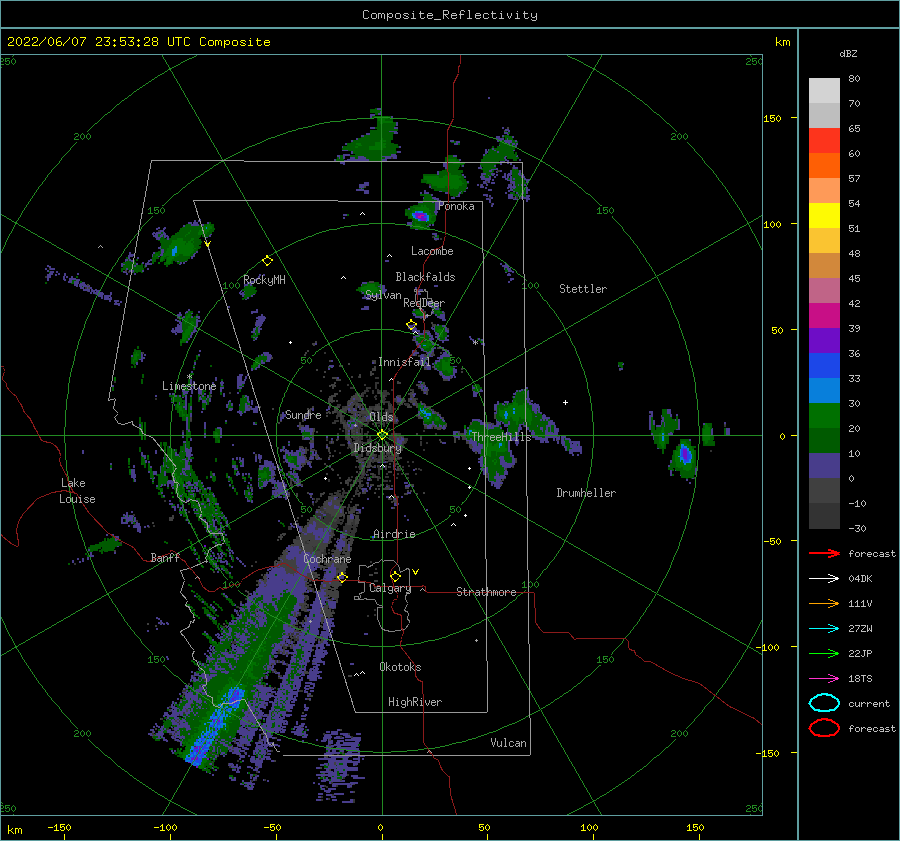The image size is (900, 841).
Task: Click the yellow radar site marker near Didsbury
Action: 382,435
